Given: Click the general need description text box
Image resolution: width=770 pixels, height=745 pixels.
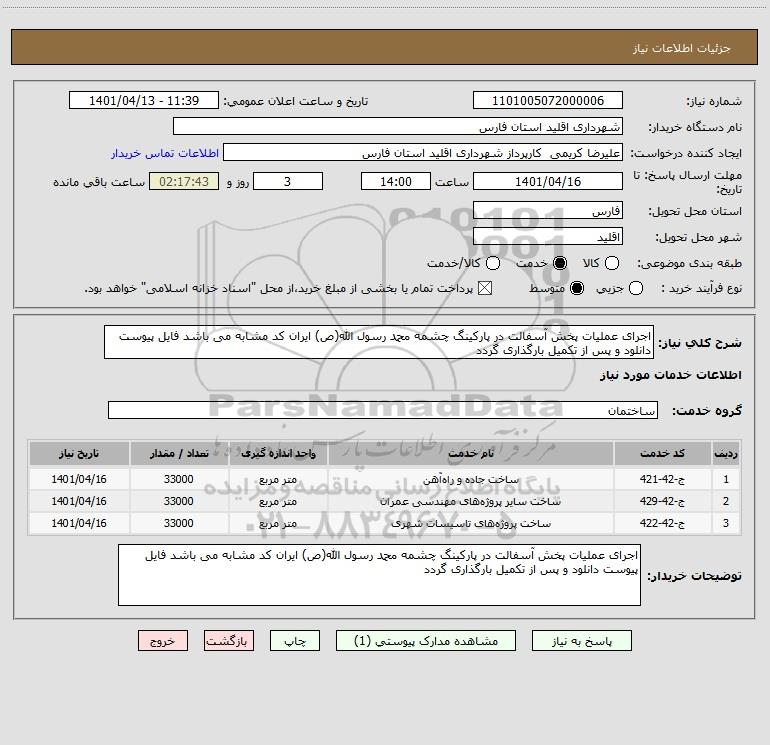Looking at the screenshot, I should pos(379,342).
